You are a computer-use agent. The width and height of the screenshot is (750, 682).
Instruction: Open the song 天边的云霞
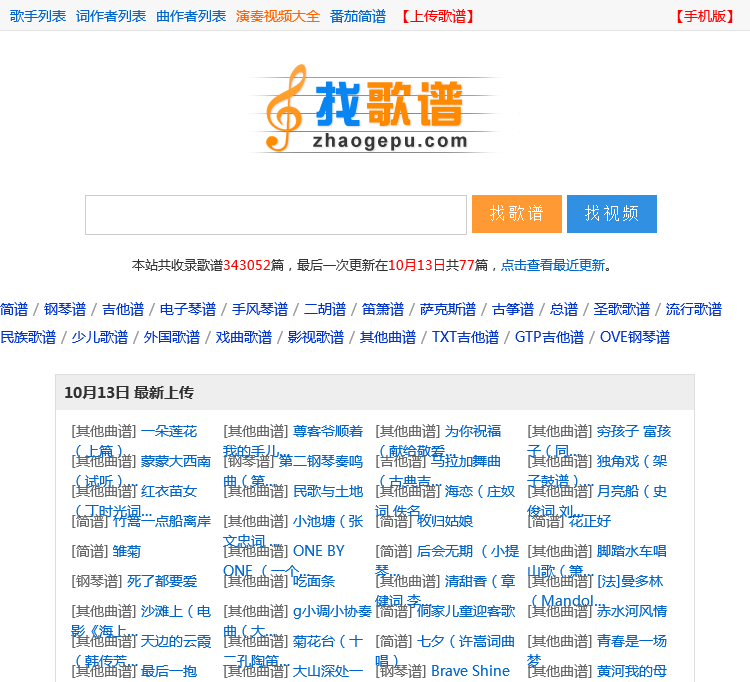(x=176, y=641)
